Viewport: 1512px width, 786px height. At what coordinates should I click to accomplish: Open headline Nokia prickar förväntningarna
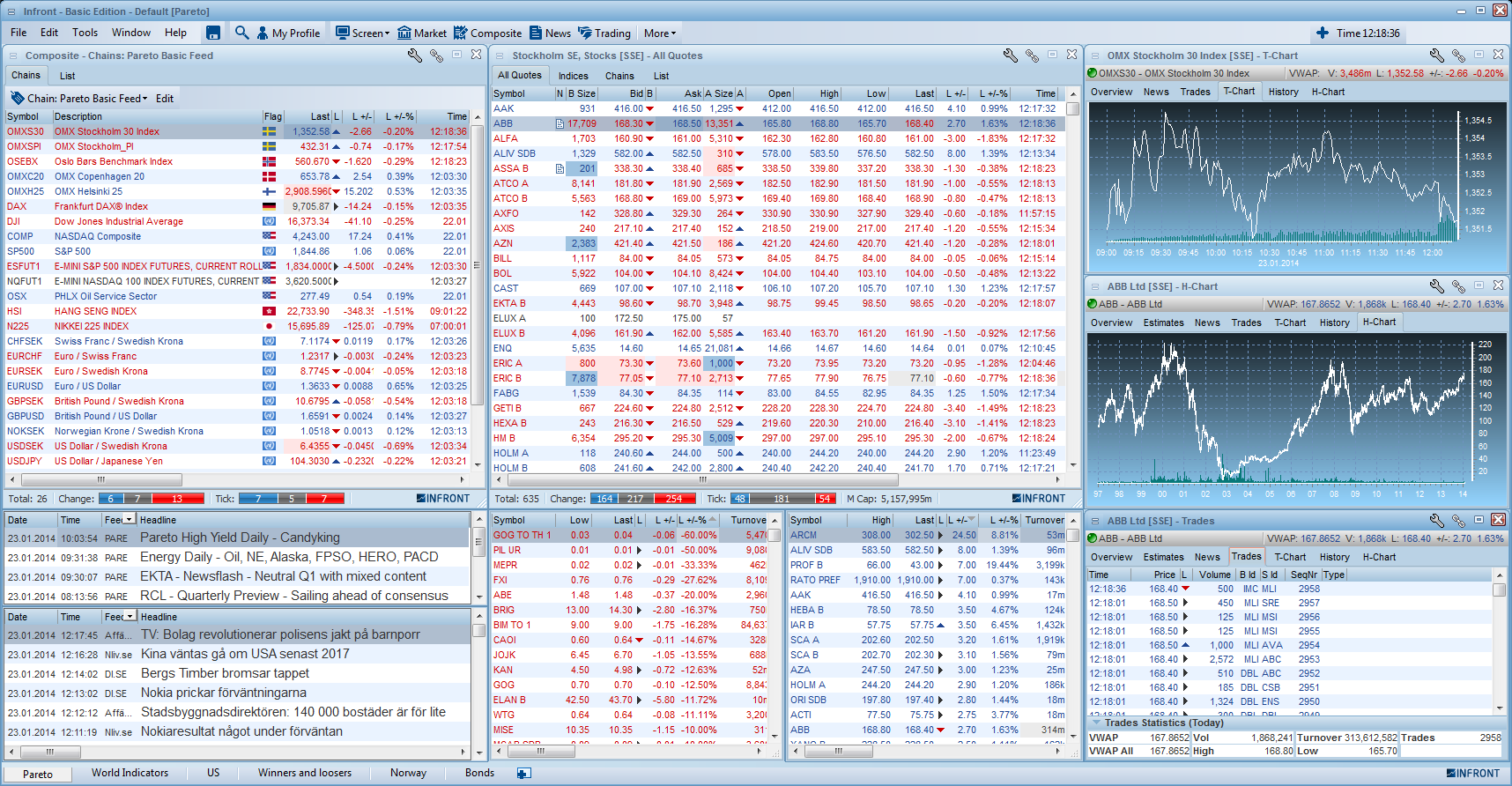pyautogui.click(x=224, y=693)
